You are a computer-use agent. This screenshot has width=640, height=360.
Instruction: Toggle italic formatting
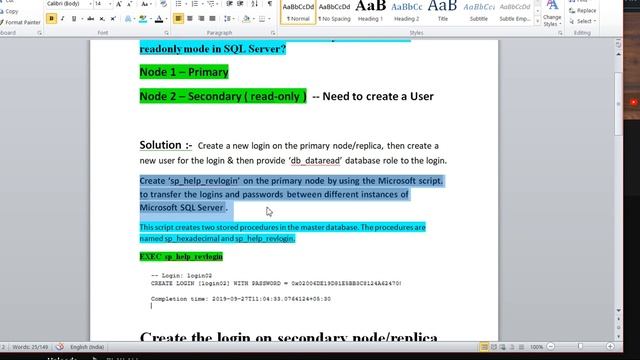tap(62, 19)
